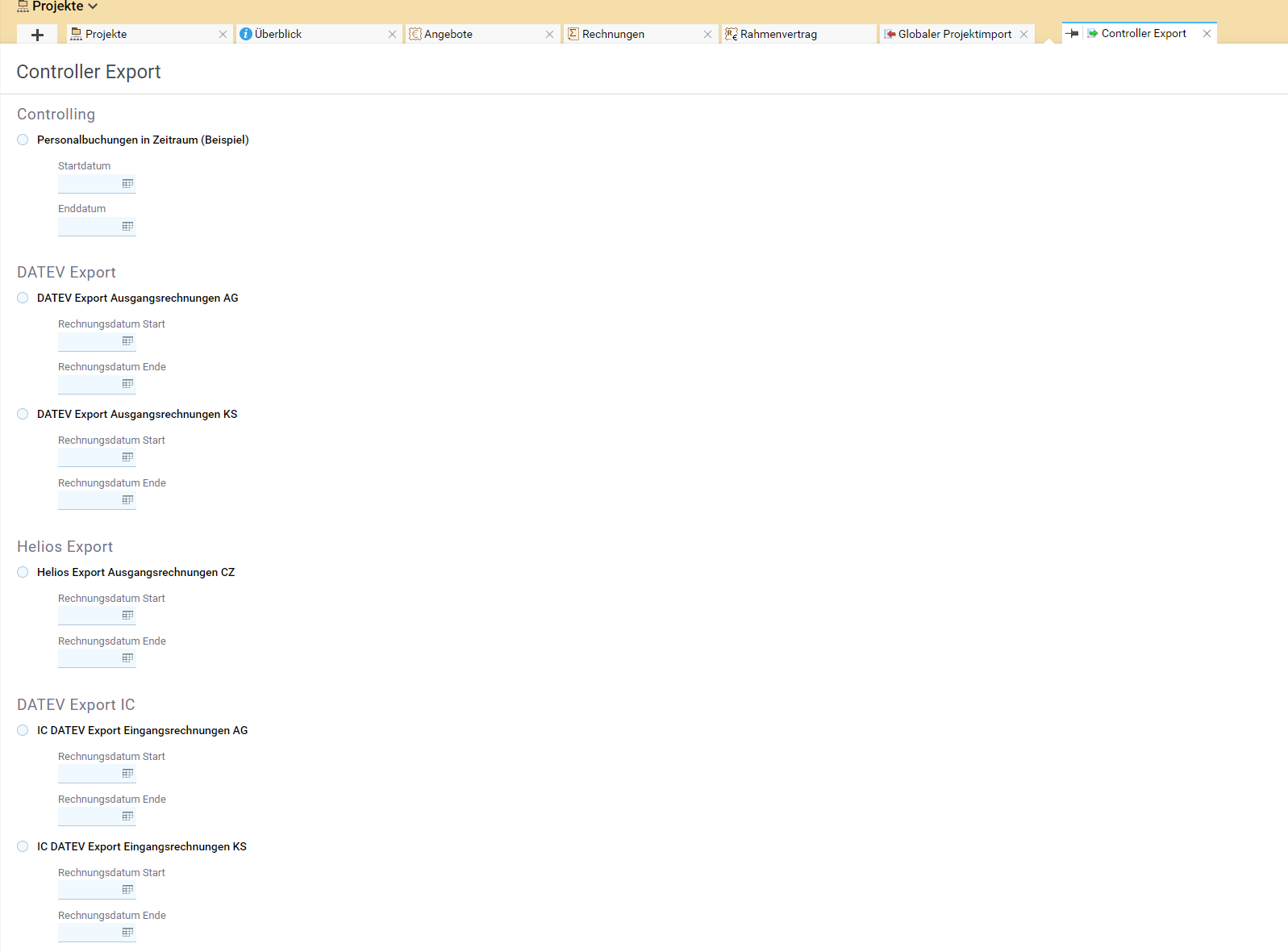Image resolution: width=1288 pixels, height=952 pixels.
Task: Click the Helios Export section heading
Action: pyautogui.click(x=65, y=546)
